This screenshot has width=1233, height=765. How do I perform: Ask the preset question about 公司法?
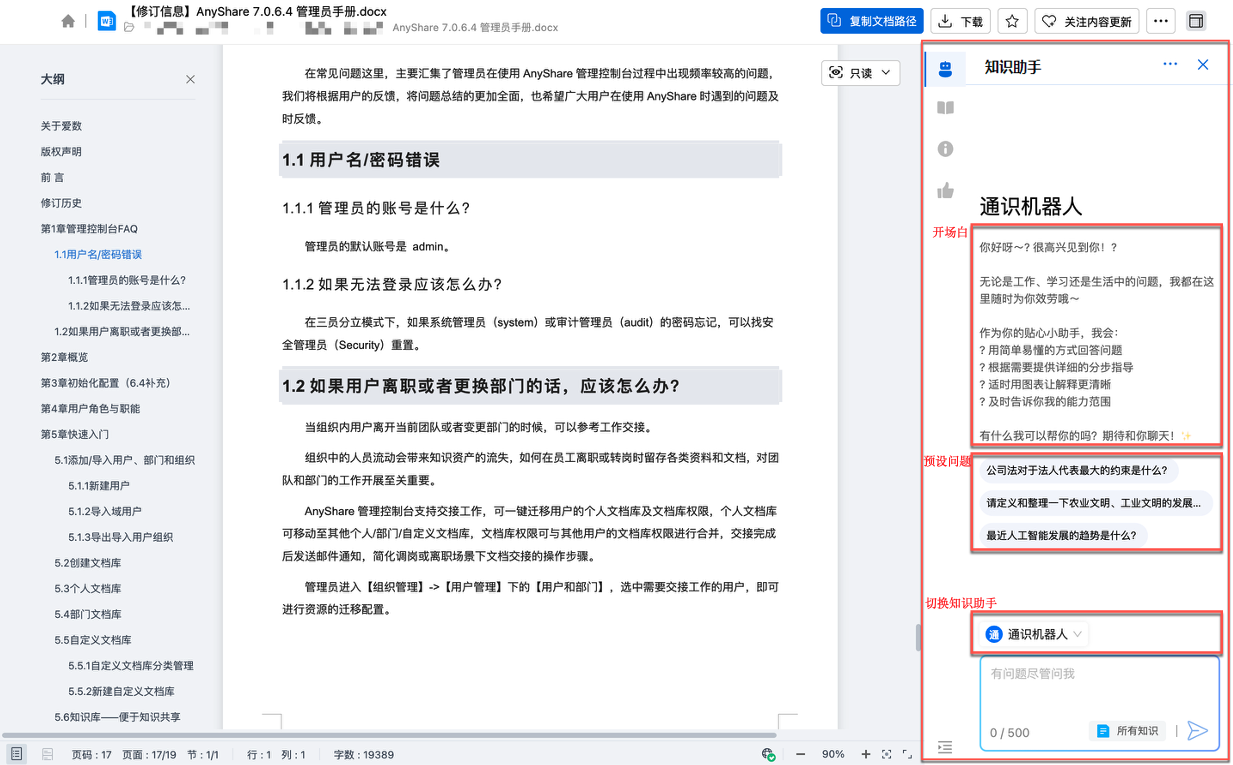tap(1076, 470)
